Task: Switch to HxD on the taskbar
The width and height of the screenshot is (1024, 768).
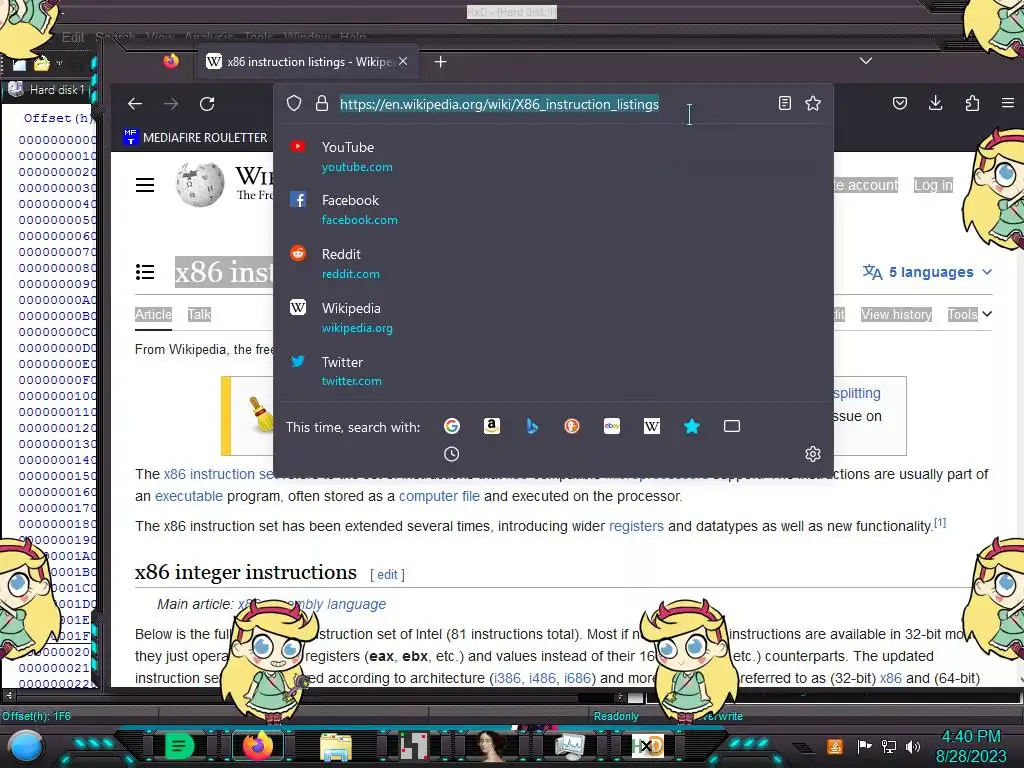Action: coord(648,746)
